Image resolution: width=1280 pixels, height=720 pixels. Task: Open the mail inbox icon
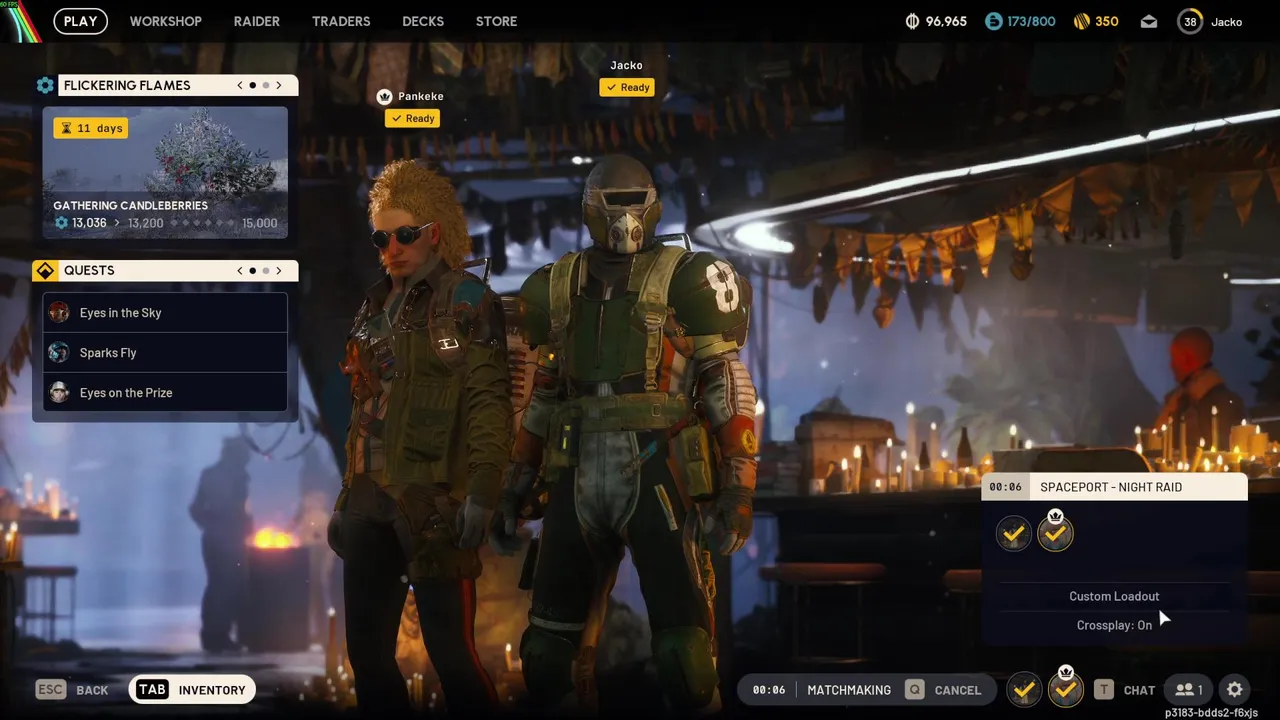click(x=1149, y=21)
